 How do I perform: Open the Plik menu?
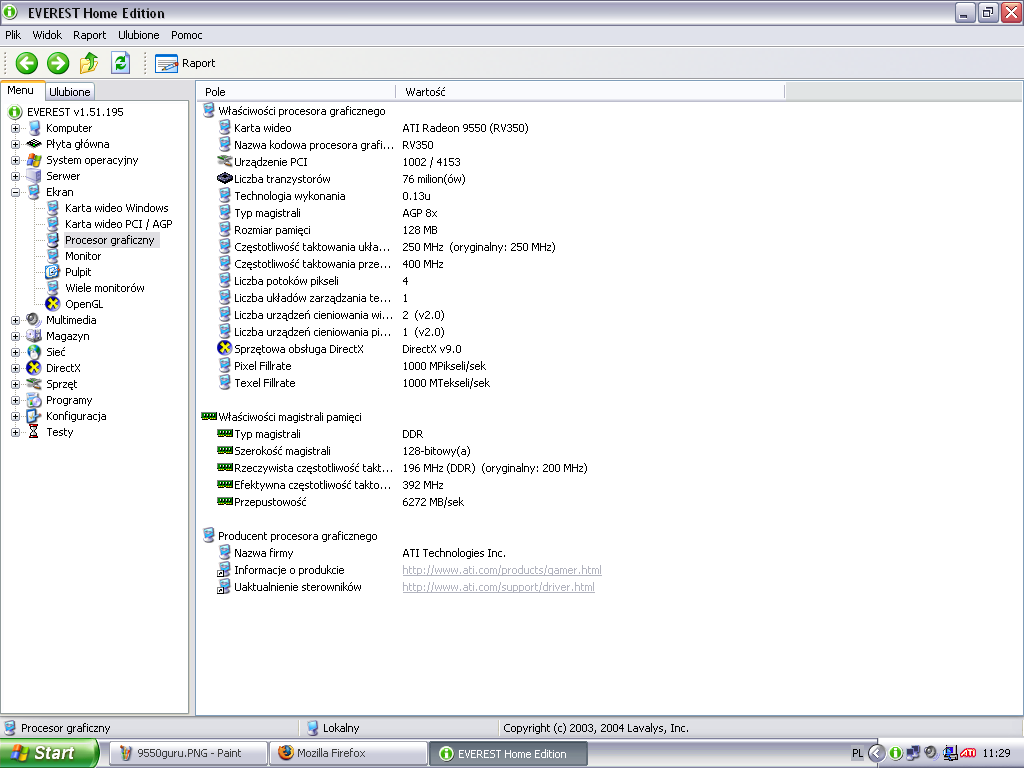click(x=13, y=35)
